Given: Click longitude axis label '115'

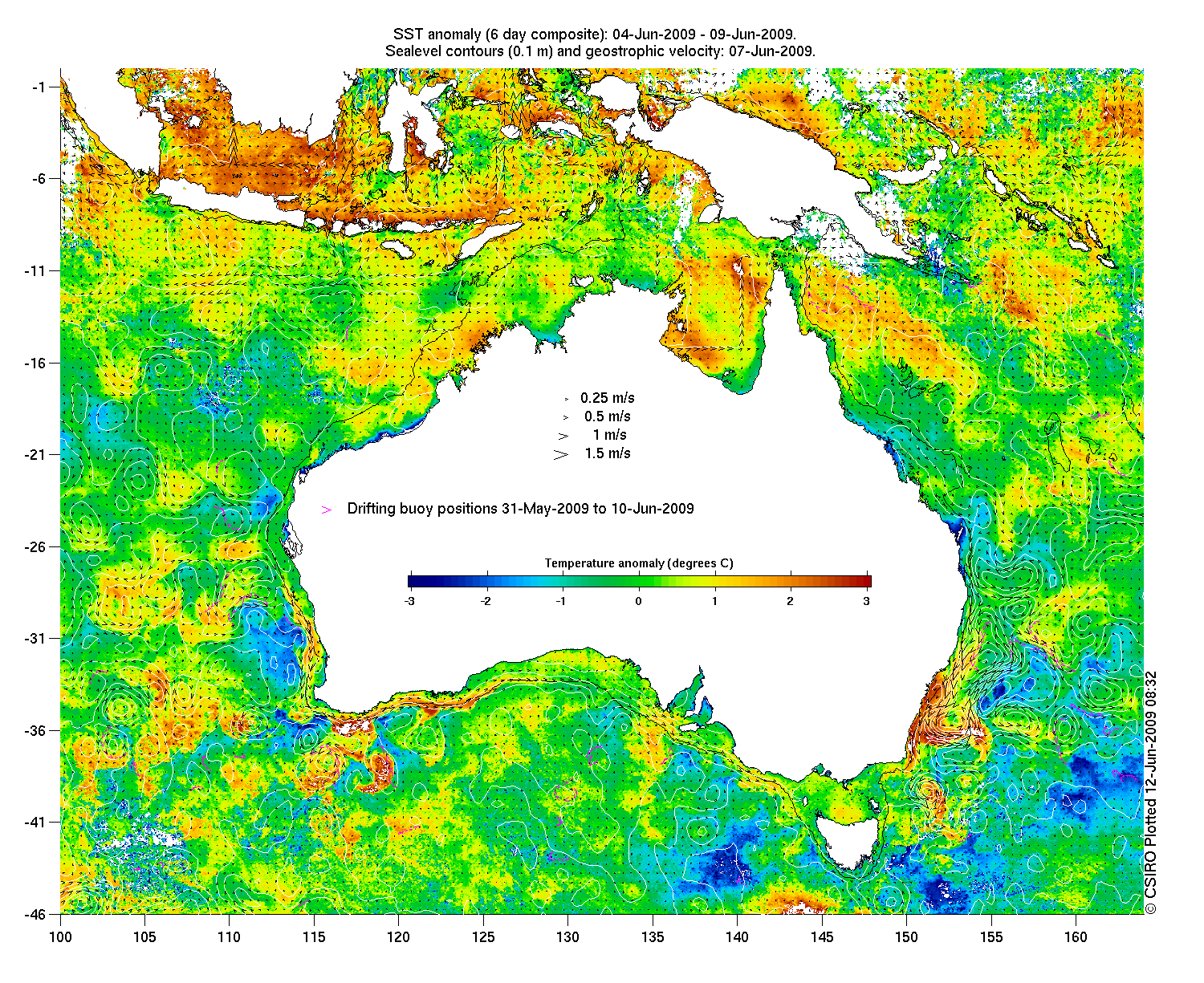Looking at the screenshot, I should coord(314,937).
